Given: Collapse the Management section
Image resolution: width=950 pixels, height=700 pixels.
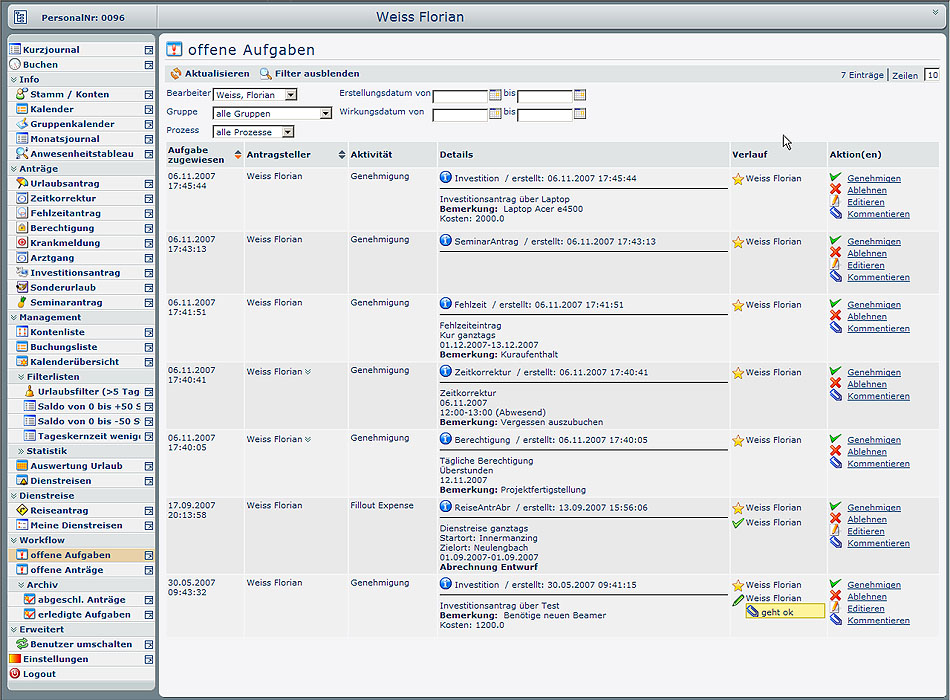Looking at the screenshot, I should [x=14, y=317].
